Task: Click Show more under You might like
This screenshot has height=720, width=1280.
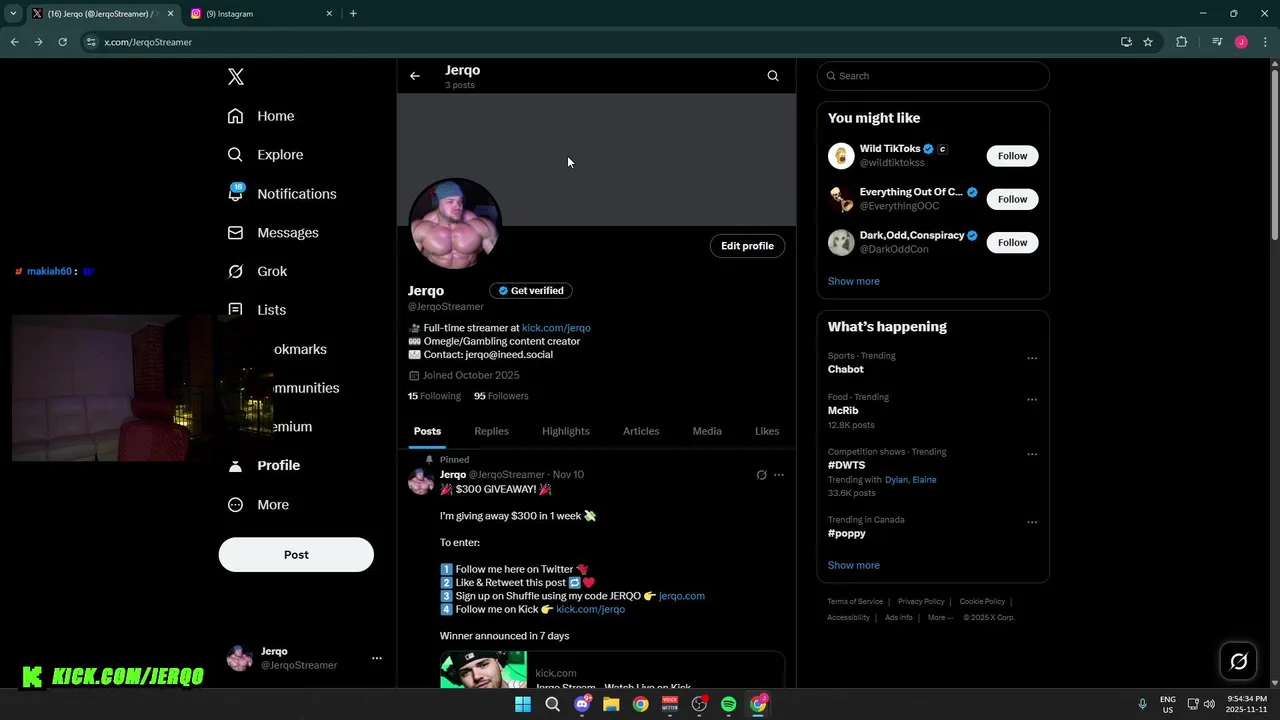Action: point(854,281)
